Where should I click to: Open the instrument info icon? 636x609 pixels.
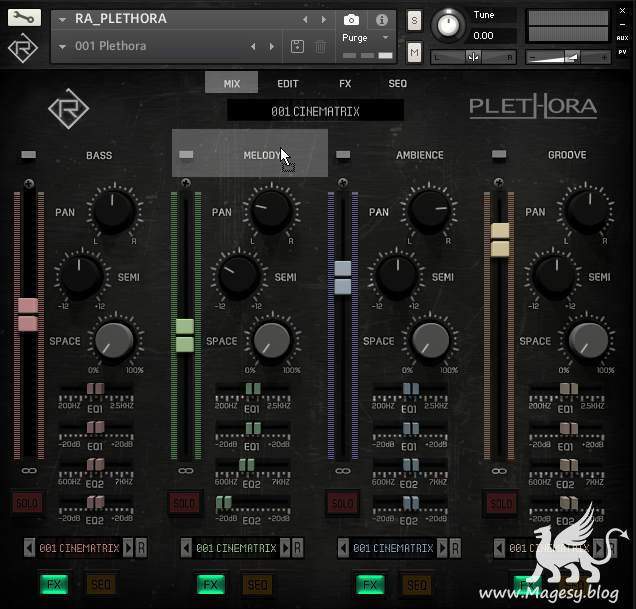coord(381,19)
